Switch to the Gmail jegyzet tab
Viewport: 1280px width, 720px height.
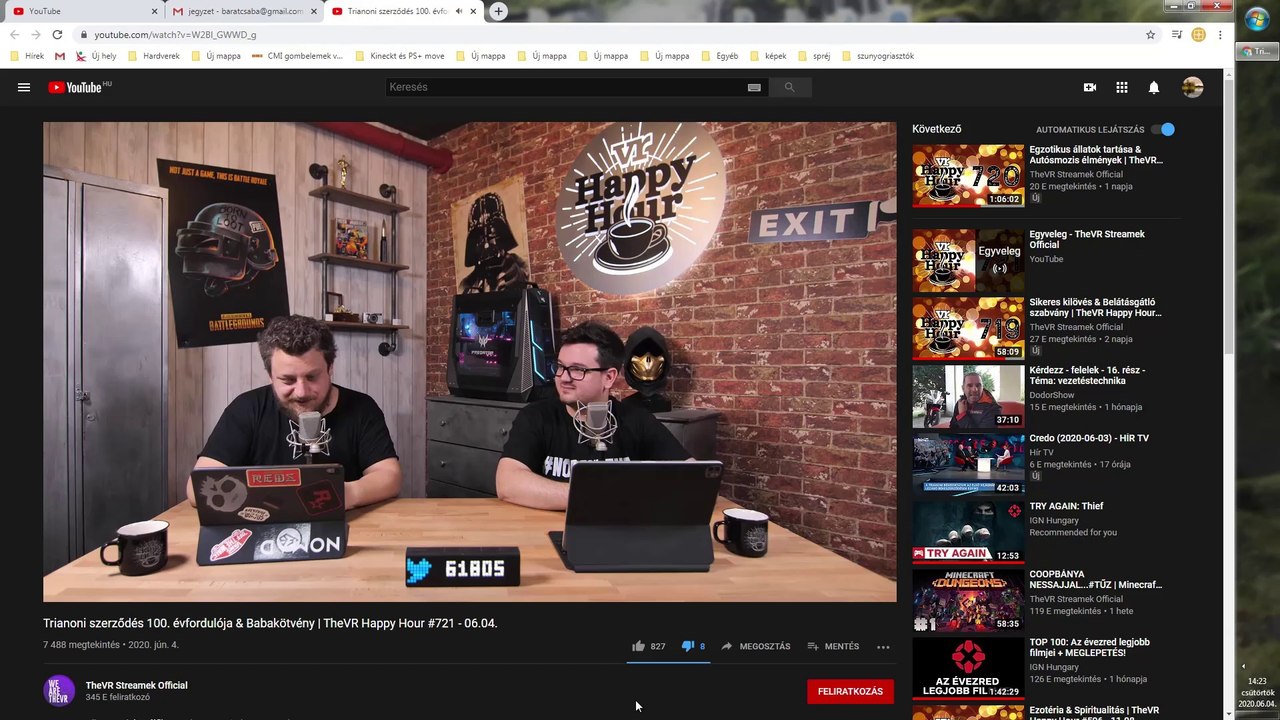click(241, 11)
